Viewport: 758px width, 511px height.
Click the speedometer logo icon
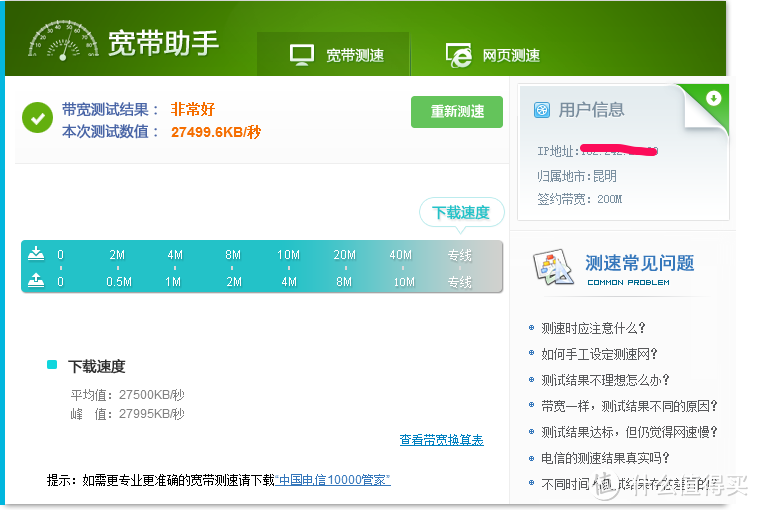[63, 40]
